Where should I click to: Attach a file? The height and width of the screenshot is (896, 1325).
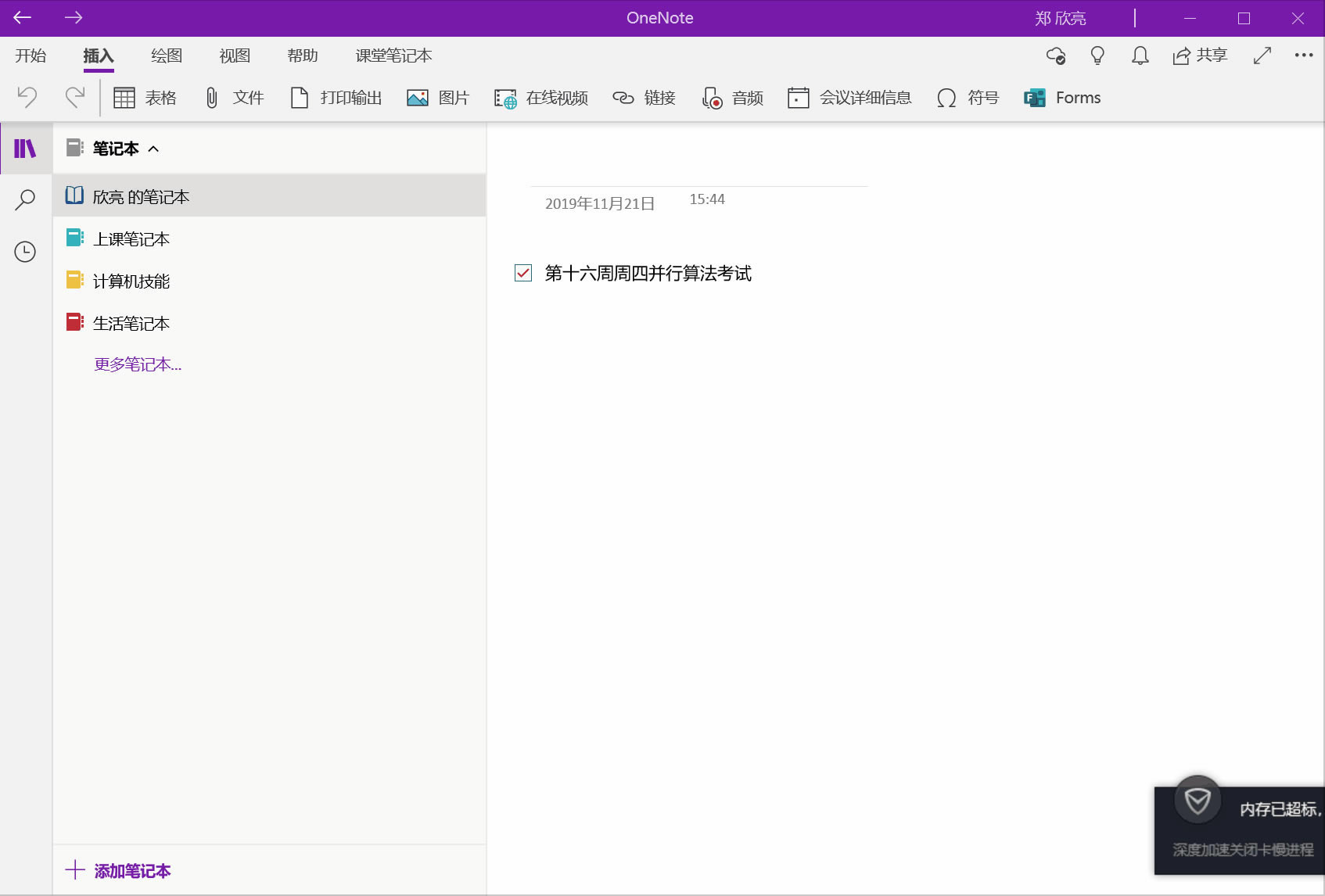234,97
